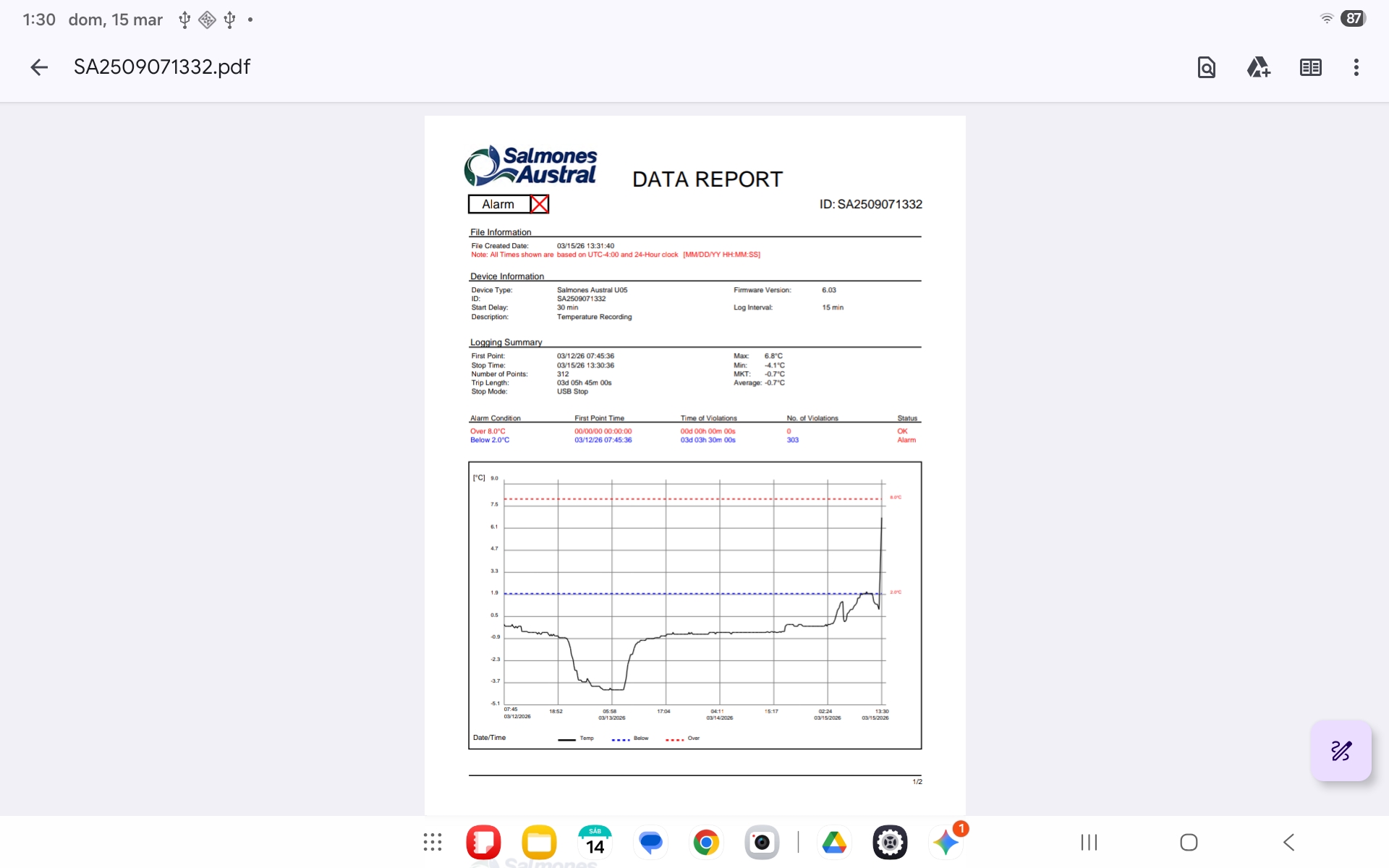
Task: Open Settings gear app in taskbar
Action: tap(890, 842)
